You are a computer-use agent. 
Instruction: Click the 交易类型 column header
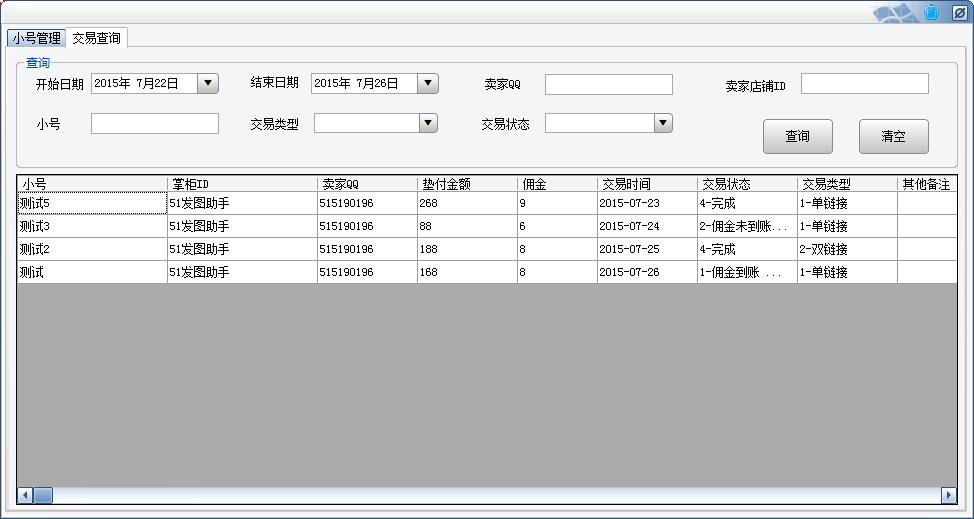click(847, 184)
